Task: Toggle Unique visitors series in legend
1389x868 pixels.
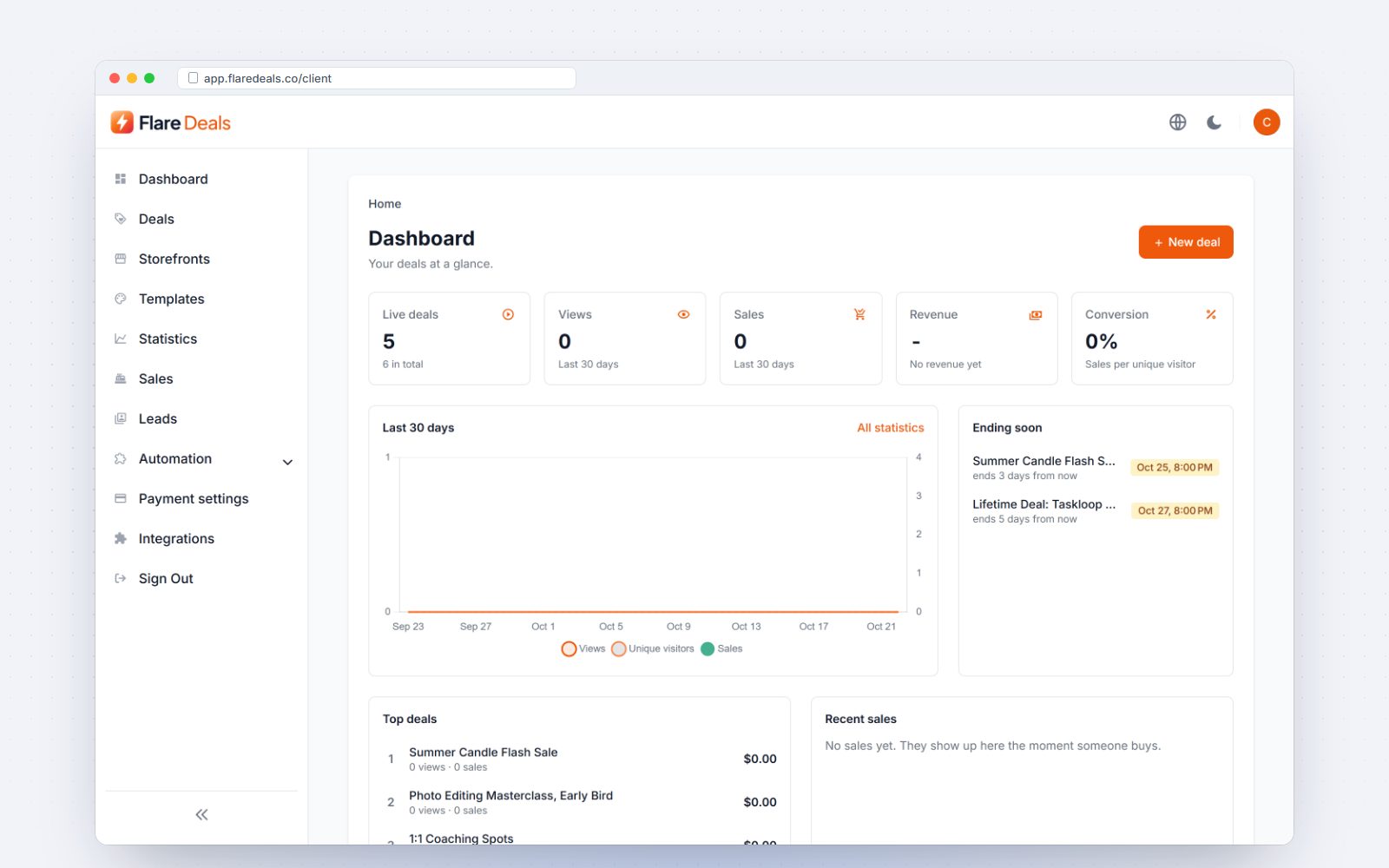Action: tap(653, 648)
